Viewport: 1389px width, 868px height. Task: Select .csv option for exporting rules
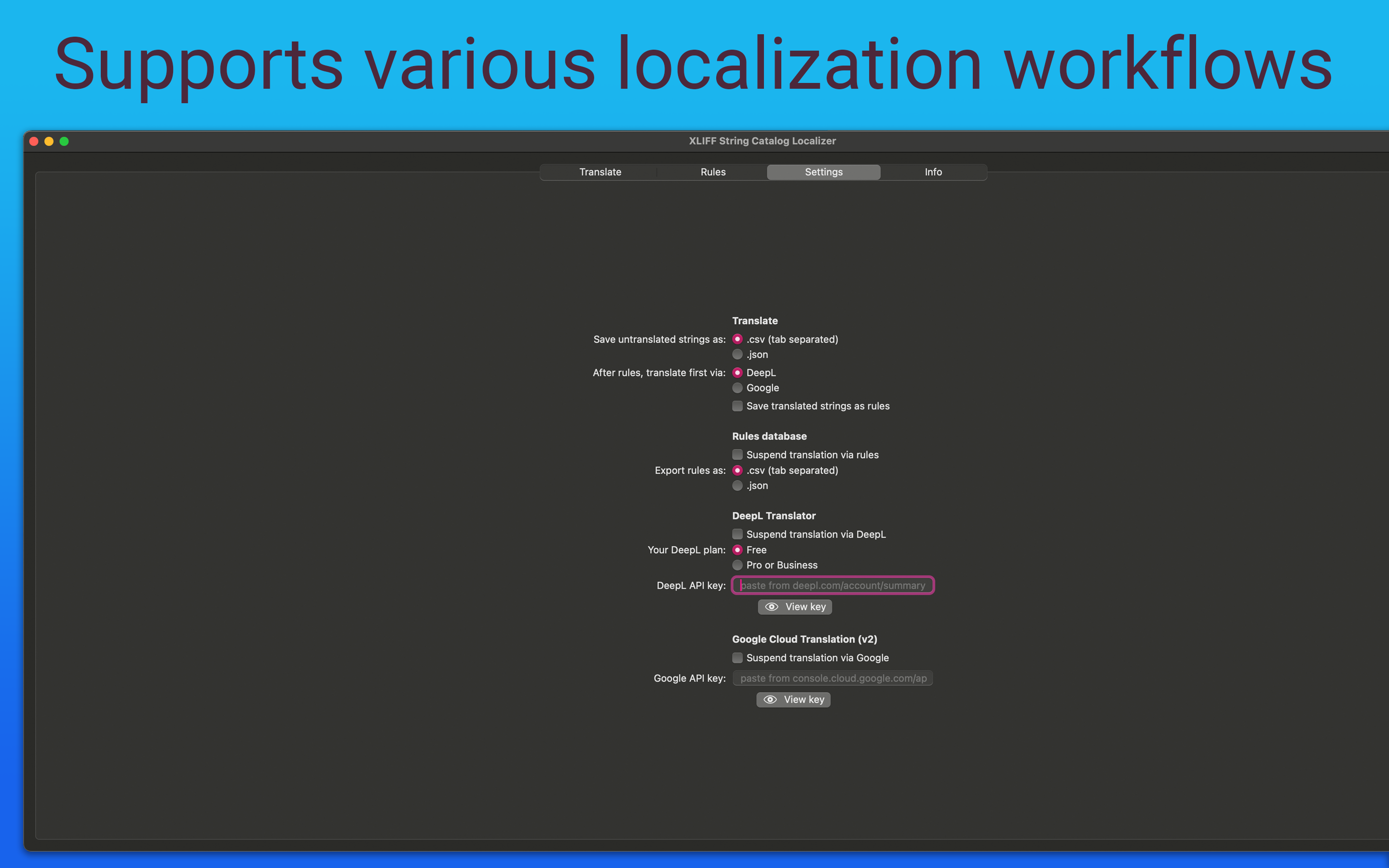(737, 470)
